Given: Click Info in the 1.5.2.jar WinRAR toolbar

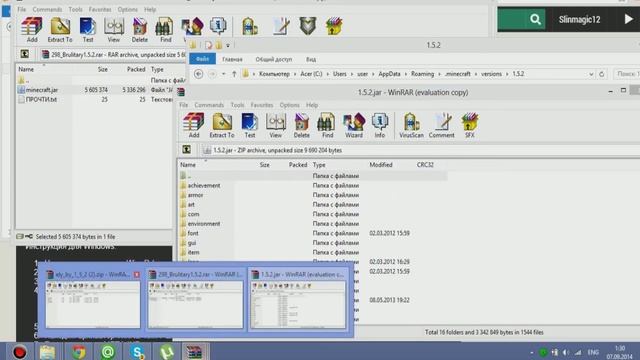Looking at the screenshot, I should 380,125.
